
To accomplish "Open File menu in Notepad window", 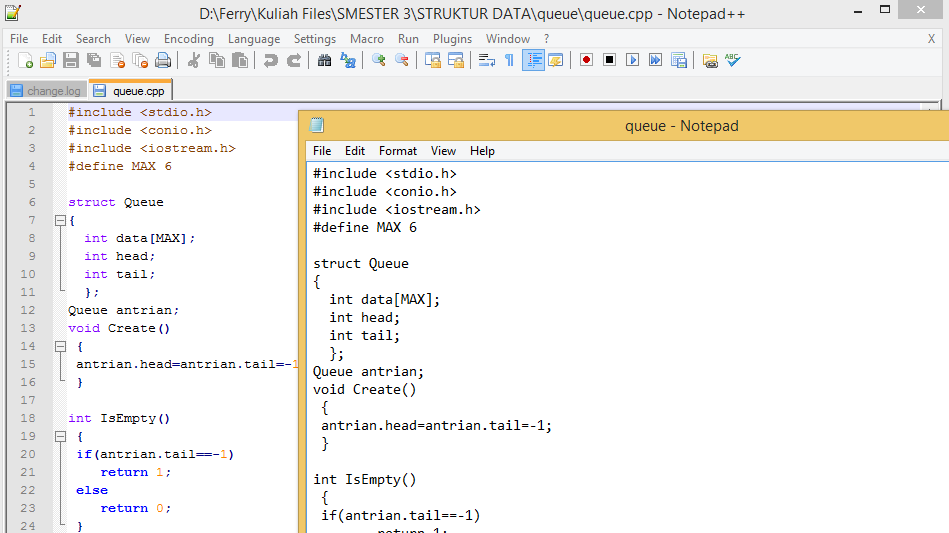I will coord(322,151).
